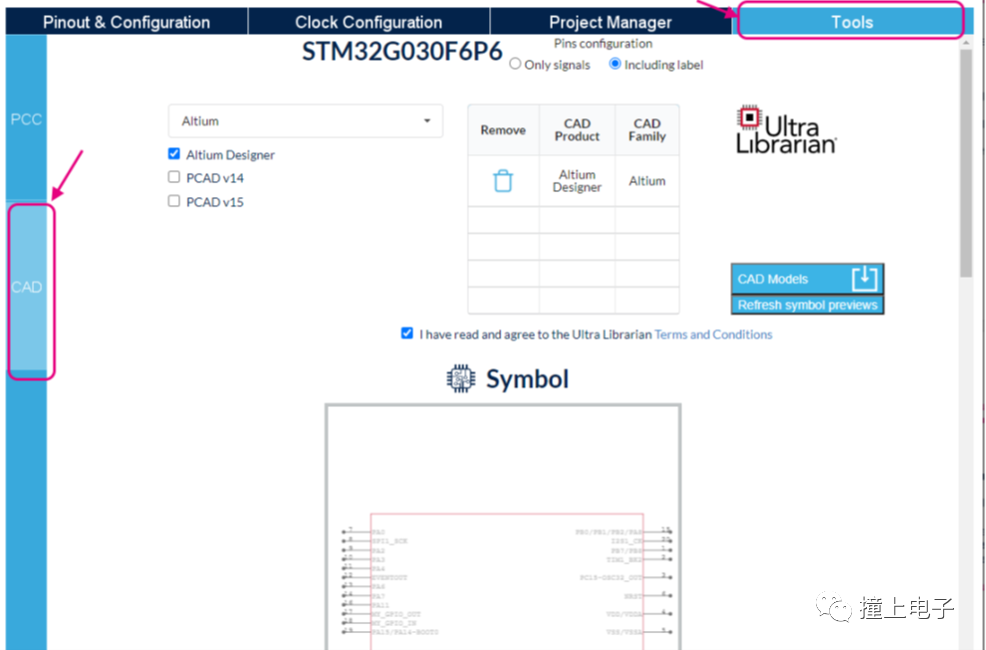
Task: Select the Including label radio option
Action: (615, 64)
